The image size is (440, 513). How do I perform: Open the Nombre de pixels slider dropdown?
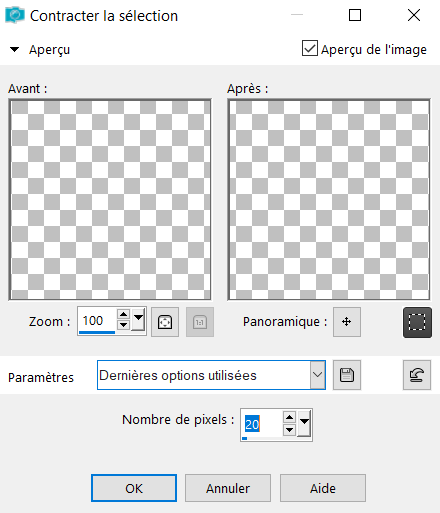point(304,423)
